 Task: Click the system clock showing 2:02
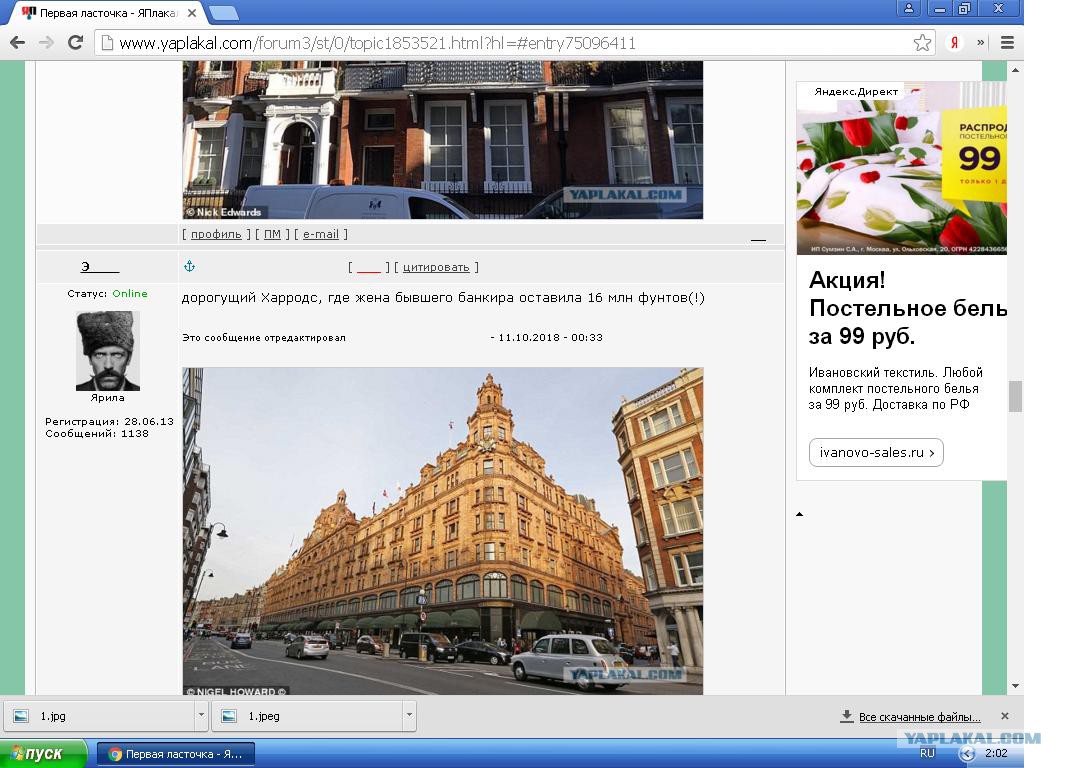(996, 753)
